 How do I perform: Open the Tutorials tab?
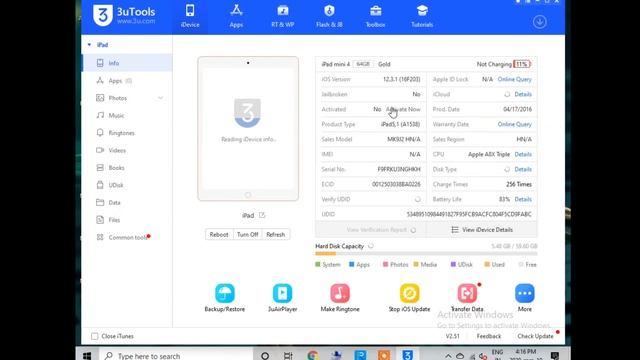click(422, 16)
